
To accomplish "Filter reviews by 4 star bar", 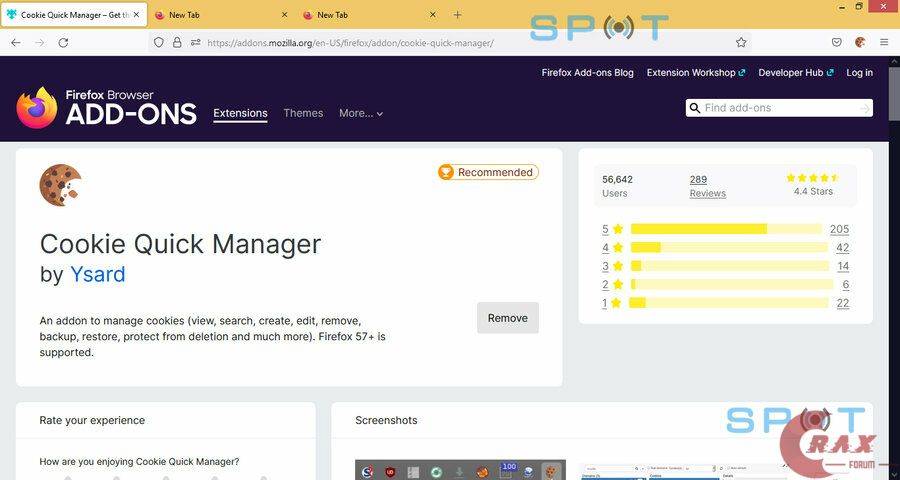I will tap(729, 247).
